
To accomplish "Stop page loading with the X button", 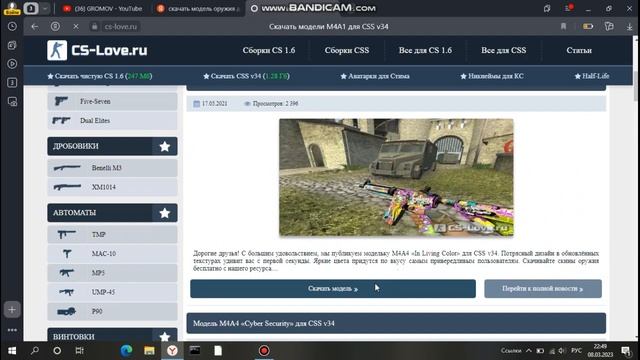I will click(76, 27).
